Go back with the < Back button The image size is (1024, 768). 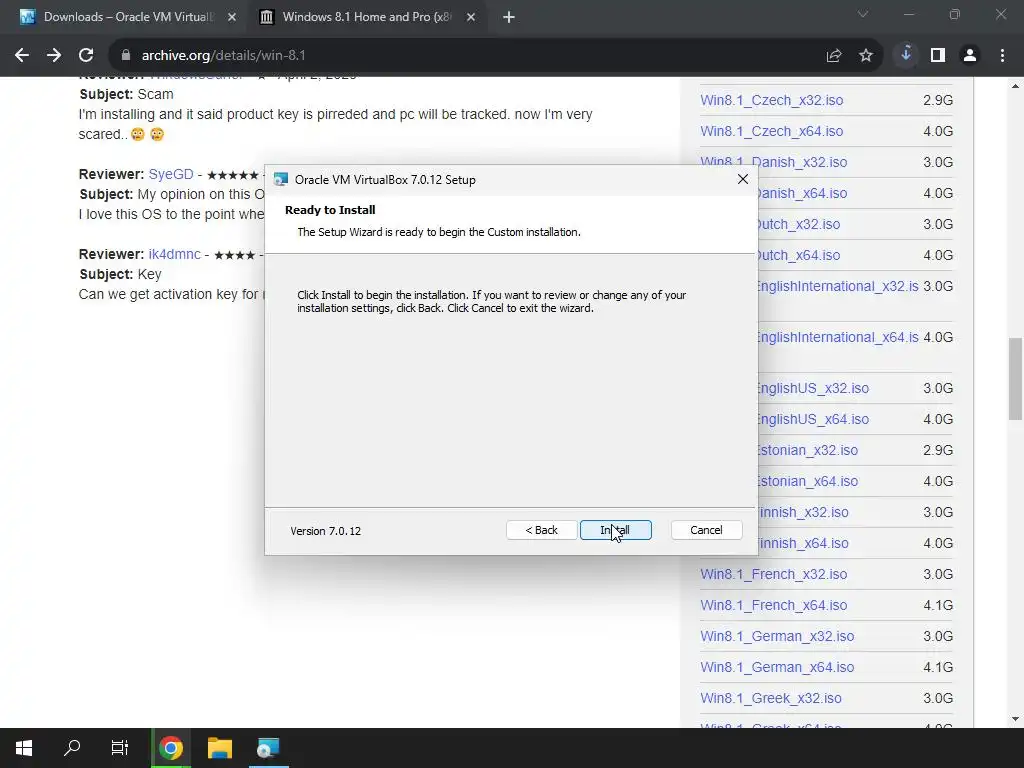click(541, 530)
